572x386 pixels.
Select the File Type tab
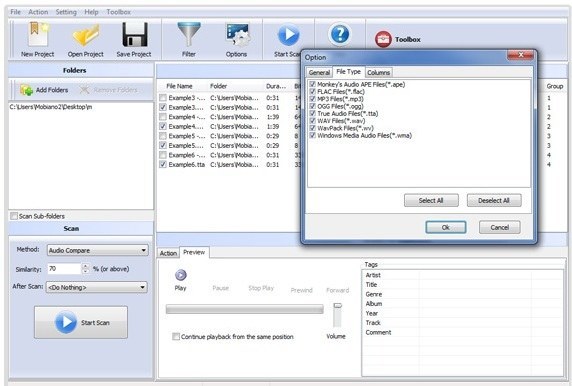click(x=348, y=72)
